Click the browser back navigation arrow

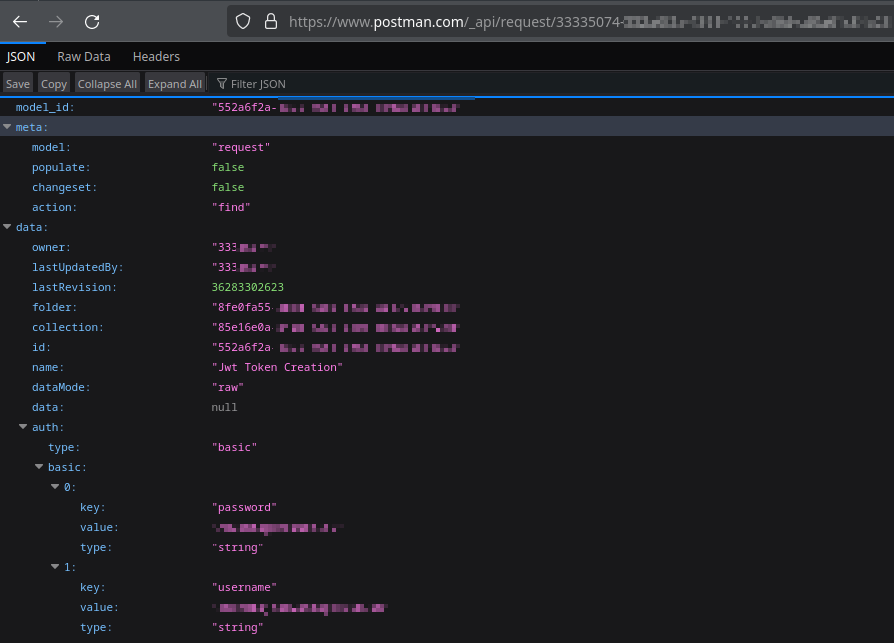pos(22,21)
